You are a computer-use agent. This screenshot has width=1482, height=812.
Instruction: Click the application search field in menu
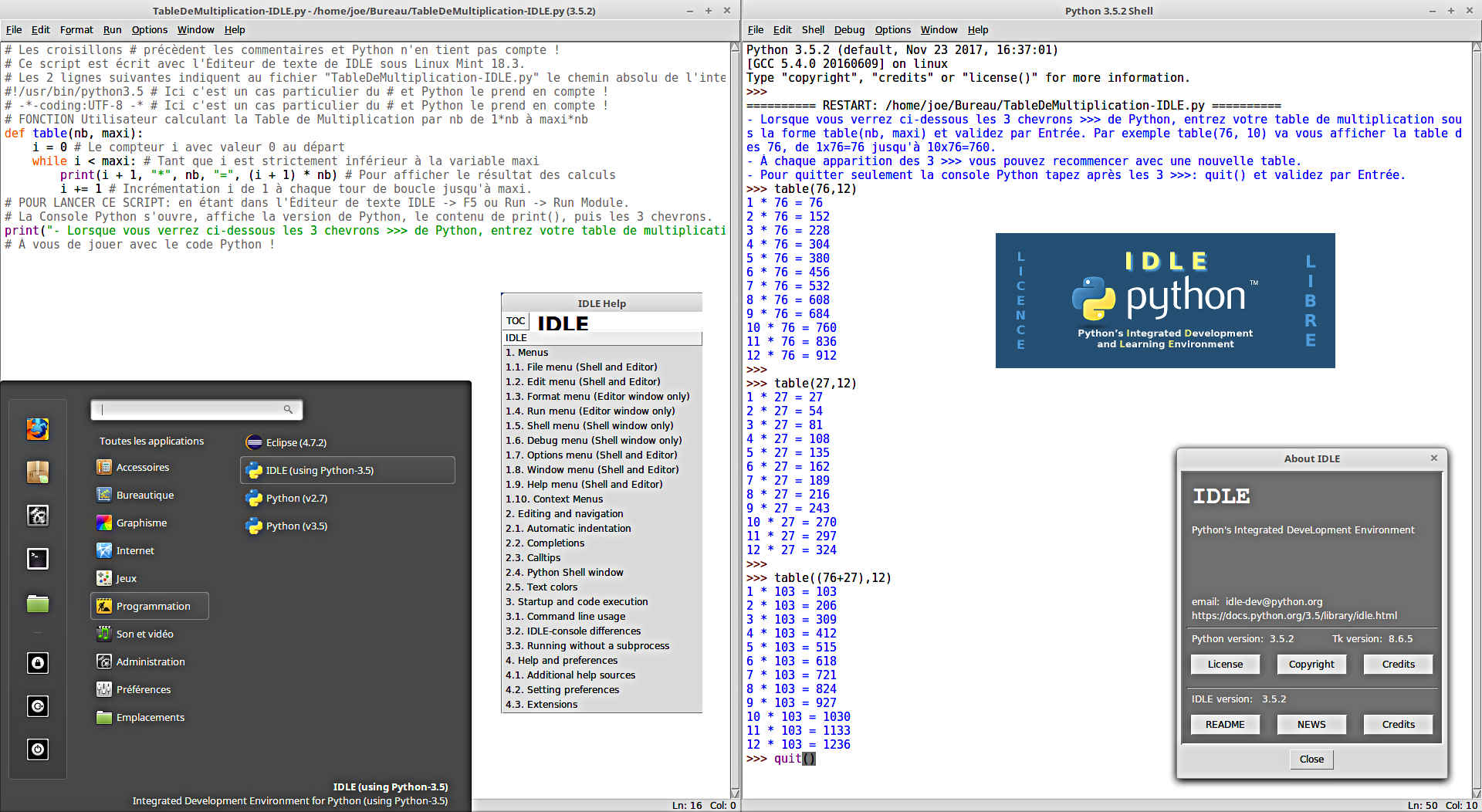tap(196, 409)
